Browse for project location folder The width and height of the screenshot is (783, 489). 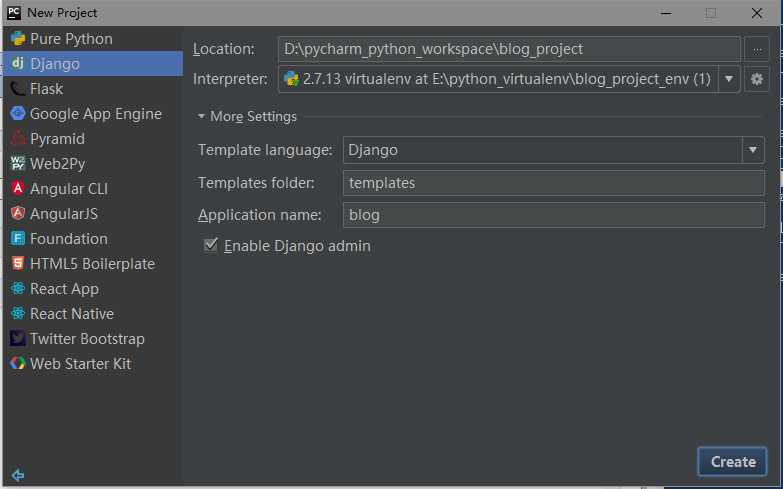(757, 49)
